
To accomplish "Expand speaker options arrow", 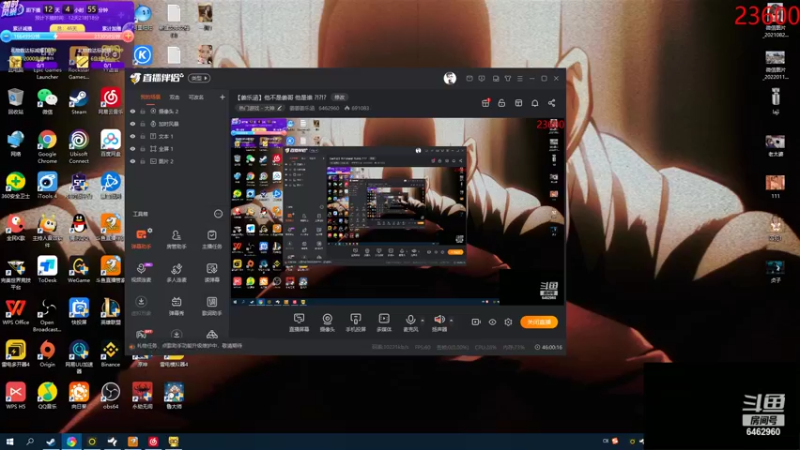I will (x=451, y=320).
